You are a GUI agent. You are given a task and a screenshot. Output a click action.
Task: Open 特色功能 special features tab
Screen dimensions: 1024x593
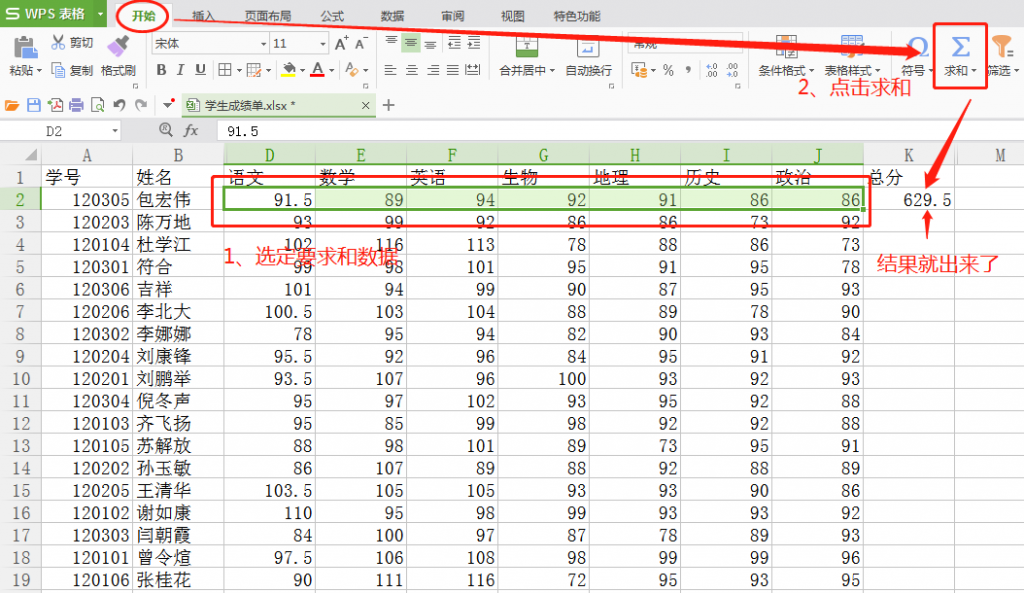[x=577, y=16]
